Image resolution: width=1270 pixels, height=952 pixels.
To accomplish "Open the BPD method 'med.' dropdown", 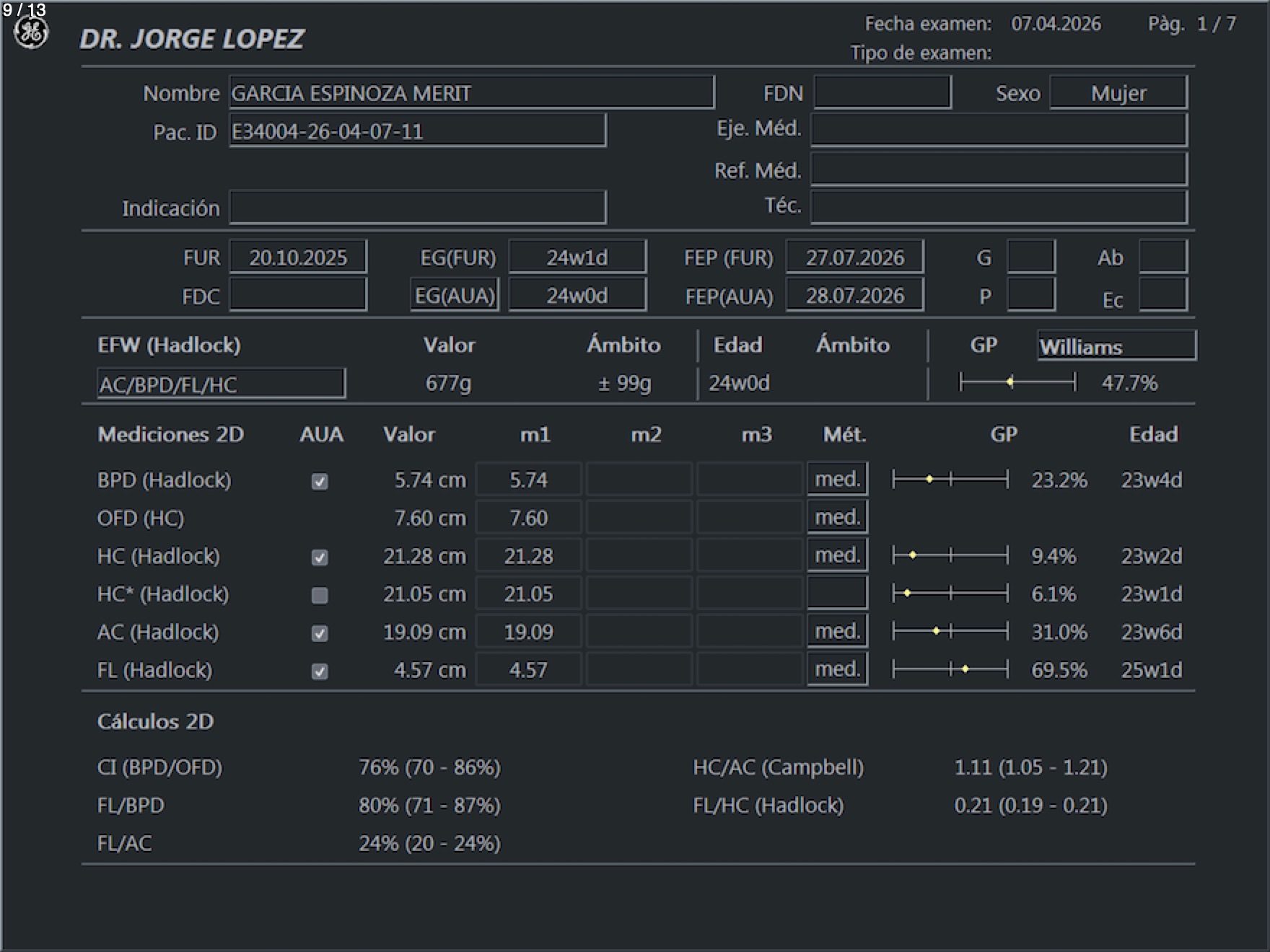I will pyautogui.click(x=837, y=480).
